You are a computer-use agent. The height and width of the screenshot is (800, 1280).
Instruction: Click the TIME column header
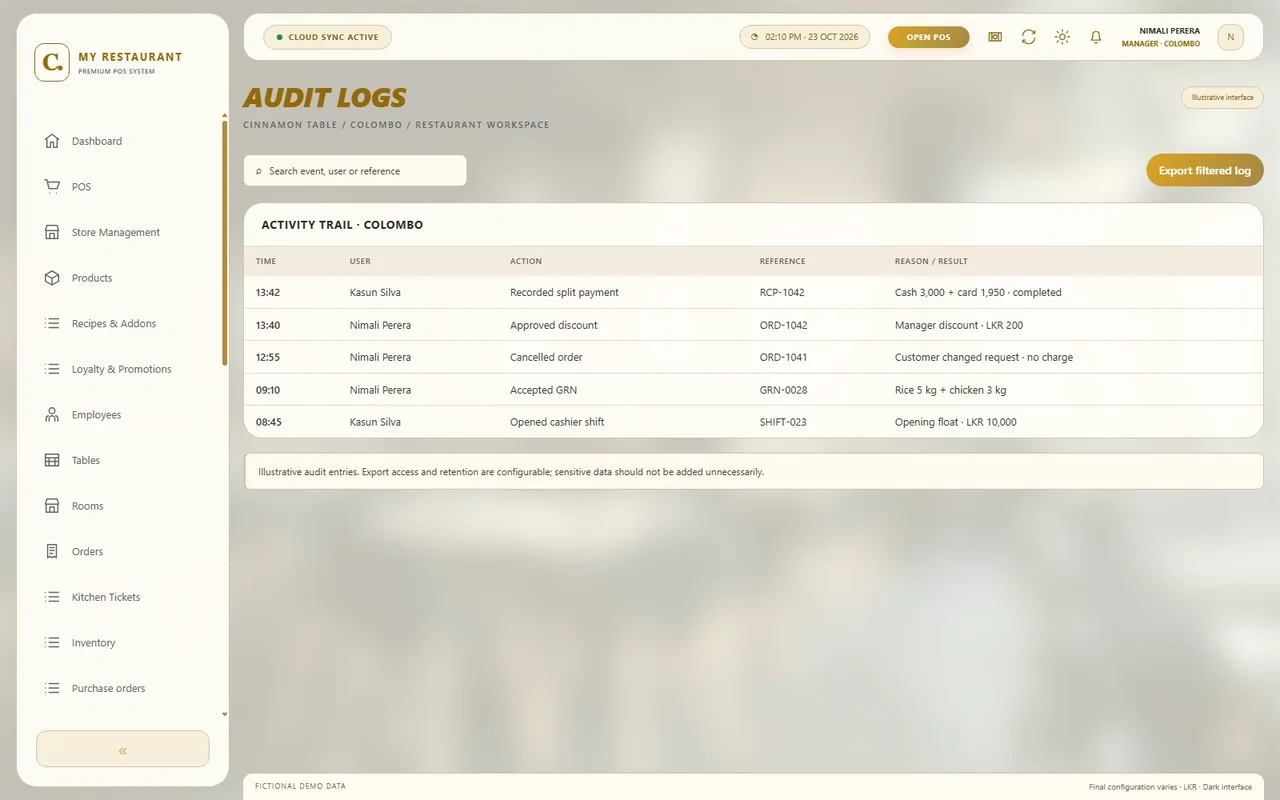(x=266, y=261)
